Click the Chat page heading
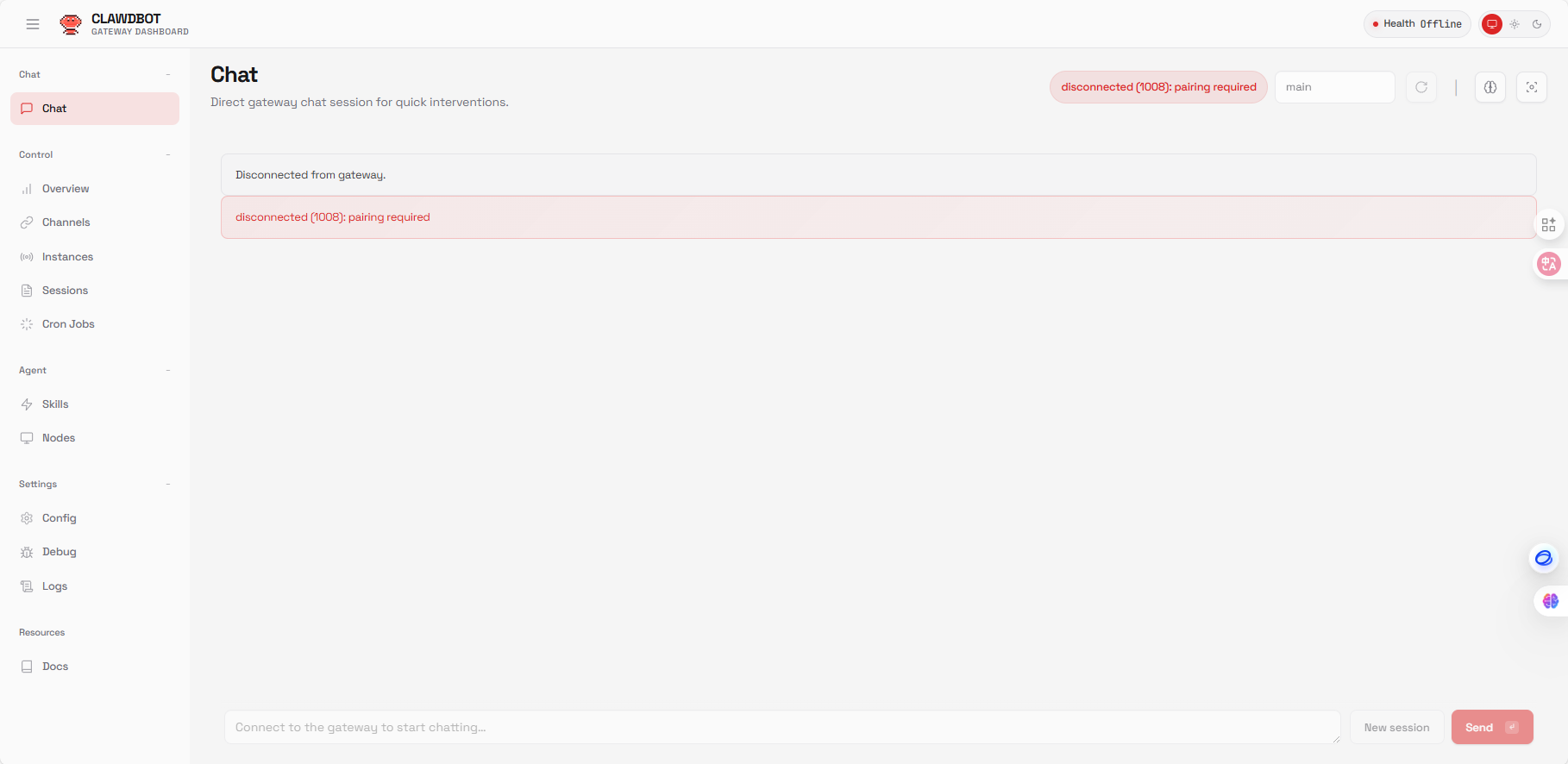 point(235,75)
